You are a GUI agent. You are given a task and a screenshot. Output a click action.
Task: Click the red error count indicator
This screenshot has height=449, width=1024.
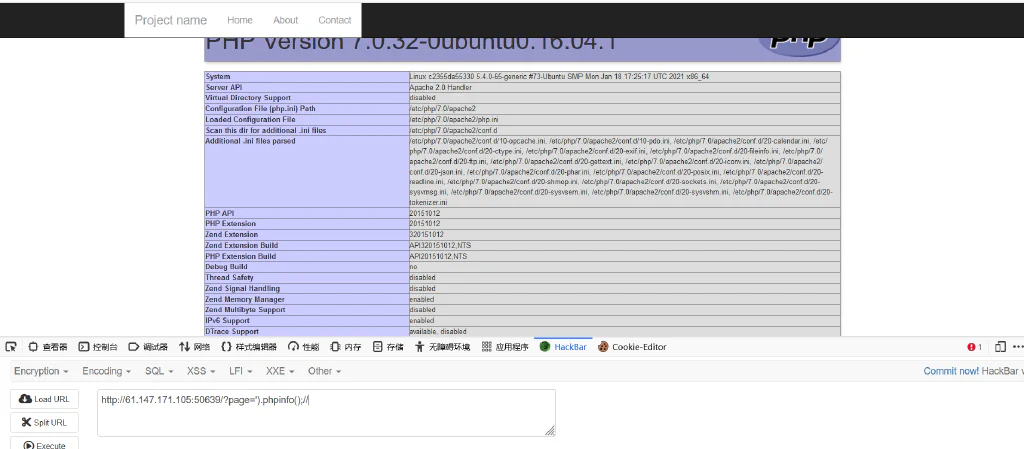pyautogui.click(x=974, y=347)
